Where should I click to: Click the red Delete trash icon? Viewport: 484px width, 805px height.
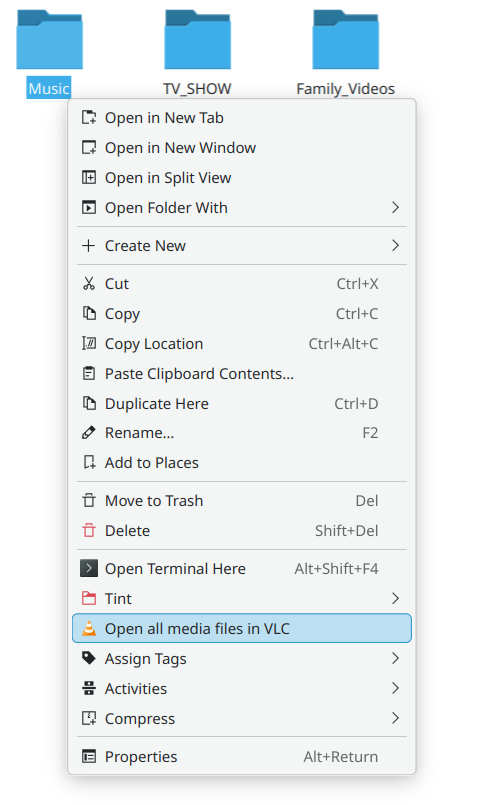point(89,530)
